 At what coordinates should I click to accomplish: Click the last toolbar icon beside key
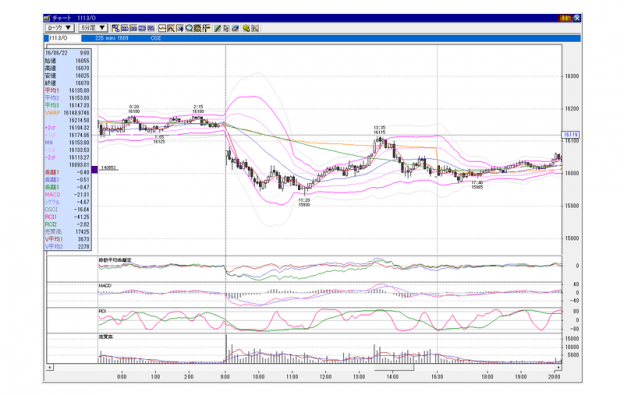pyautogui.click(x=255, y=28)
